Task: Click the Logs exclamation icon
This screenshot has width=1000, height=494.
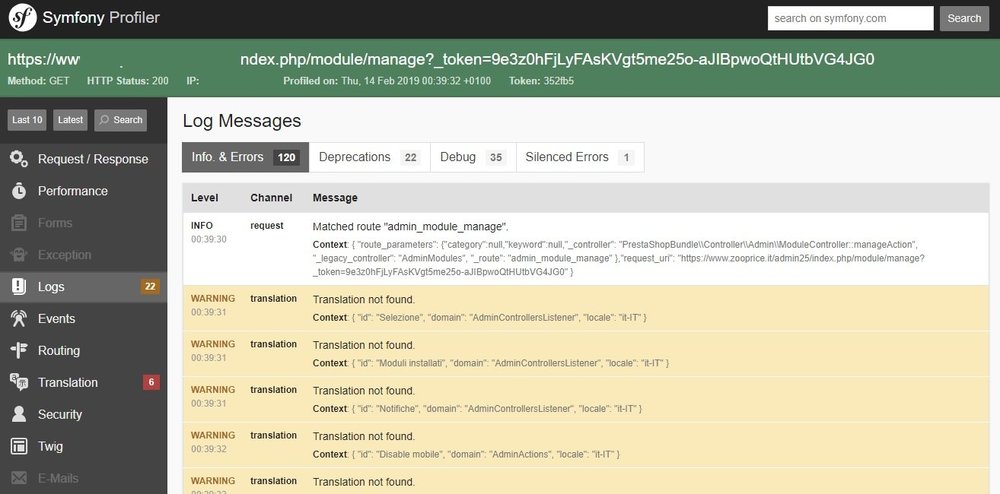Action: click(x=18, y=287)
